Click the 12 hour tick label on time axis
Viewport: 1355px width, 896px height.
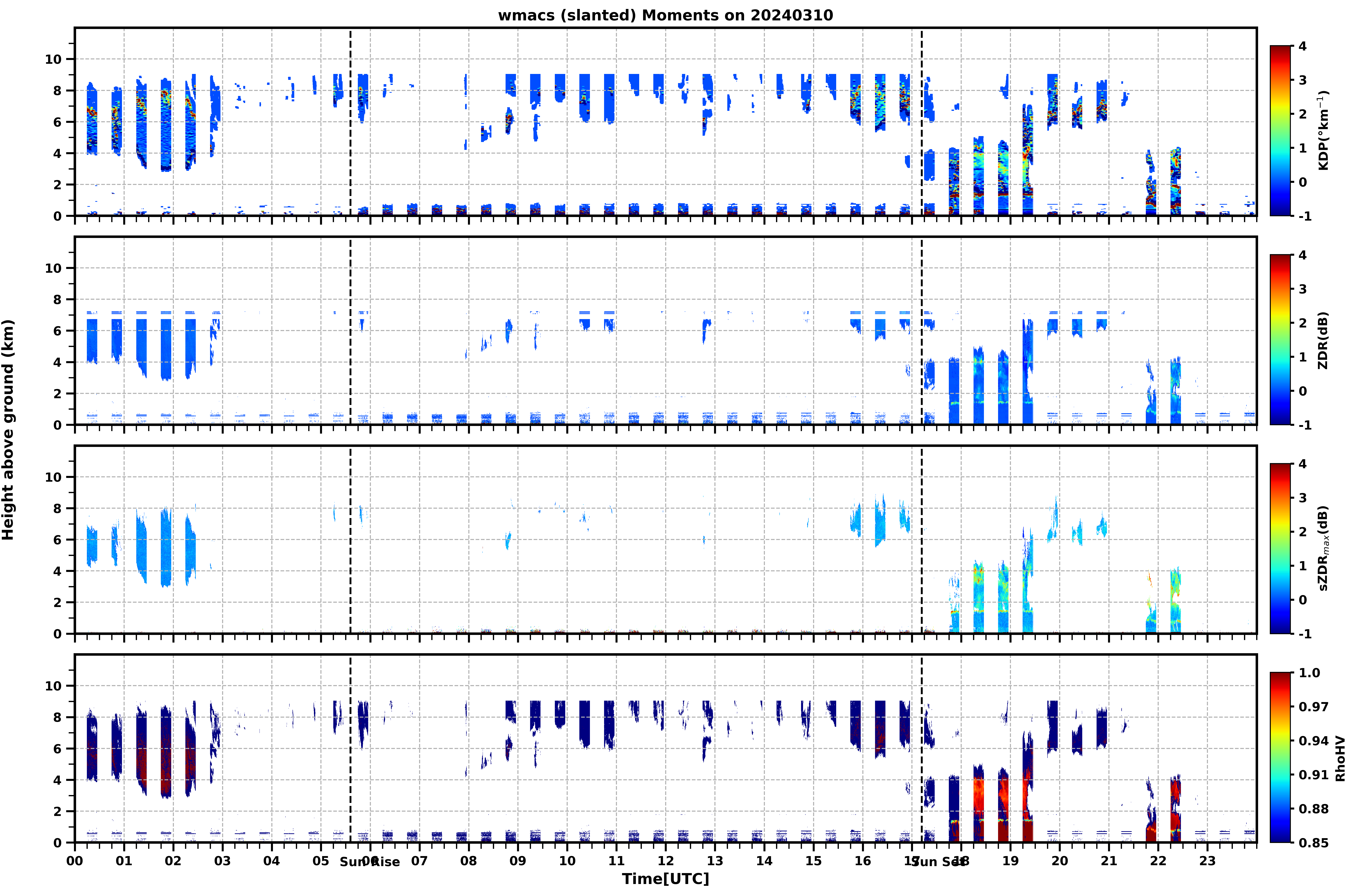point(665,861)
